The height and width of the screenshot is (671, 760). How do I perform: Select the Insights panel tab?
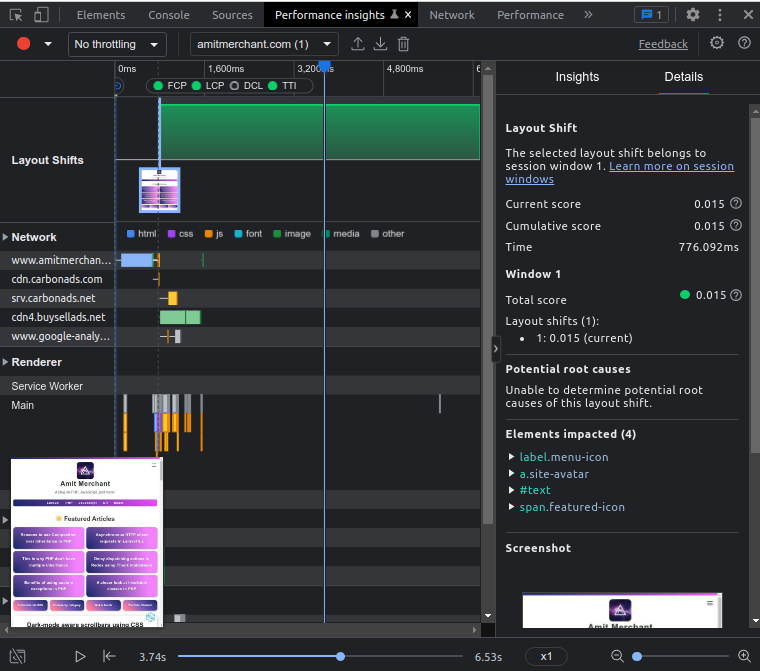coord(577,77)
